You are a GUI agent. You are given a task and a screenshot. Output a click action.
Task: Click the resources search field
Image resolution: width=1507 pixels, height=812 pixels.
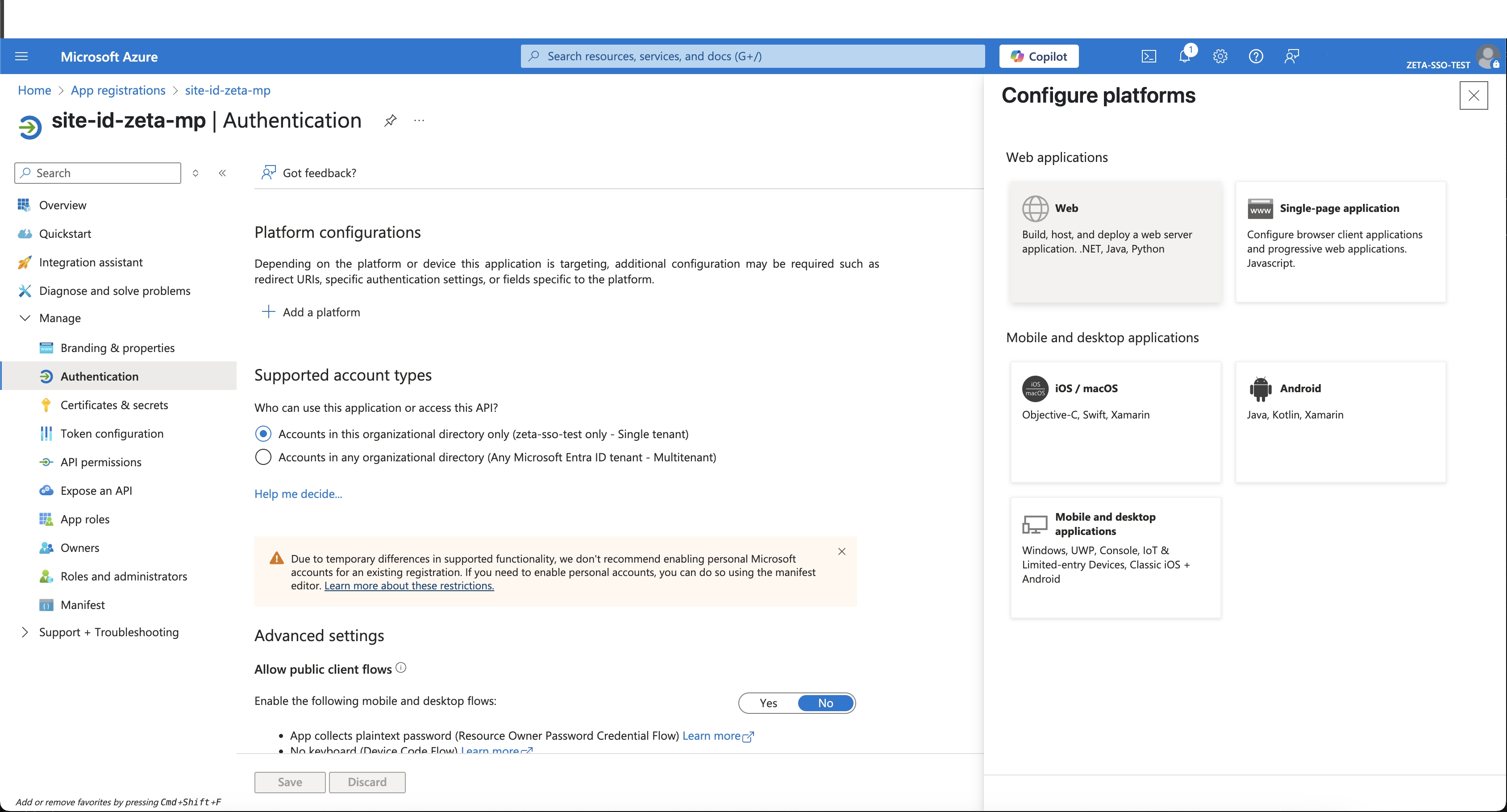point(751,55)
